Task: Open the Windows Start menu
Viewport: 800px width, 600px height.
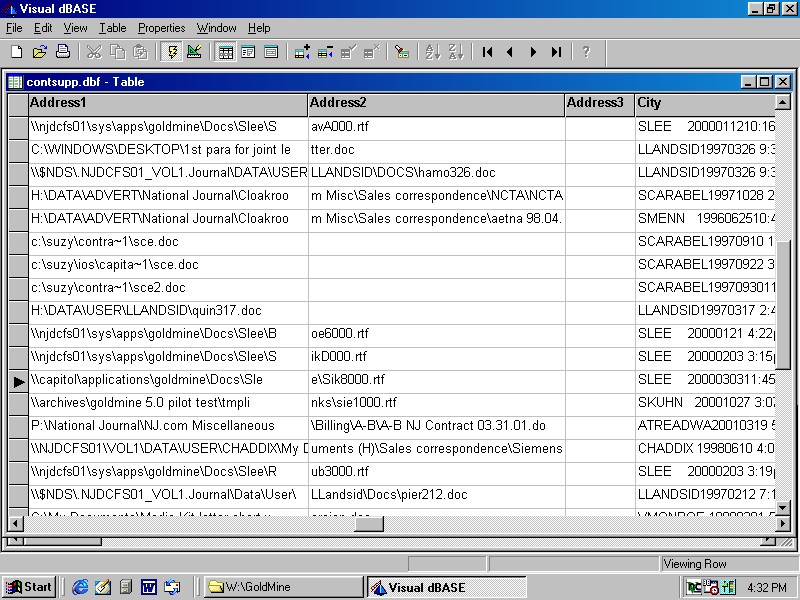Action: (x=29, y=587)
